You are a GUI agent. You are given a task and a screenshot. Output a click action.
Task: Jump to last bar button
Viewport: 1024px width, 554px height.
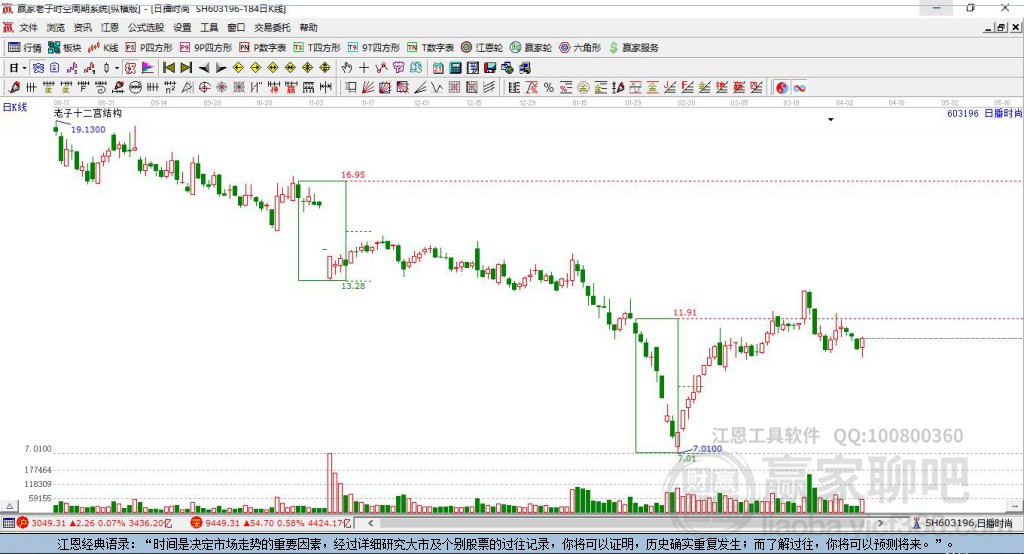coord(186,68)
